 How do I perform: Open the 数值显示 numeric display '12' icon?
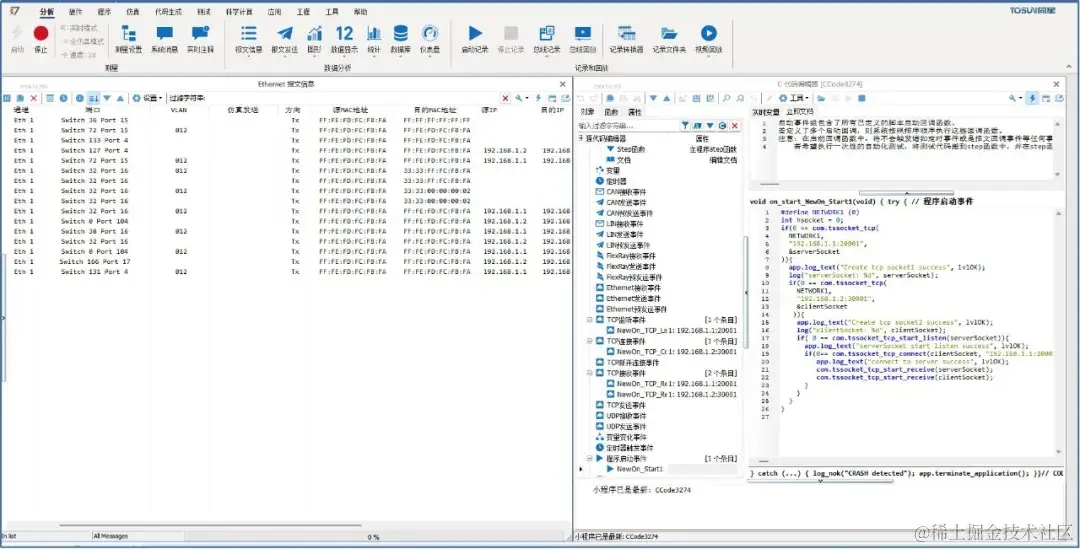pos(344,39)
